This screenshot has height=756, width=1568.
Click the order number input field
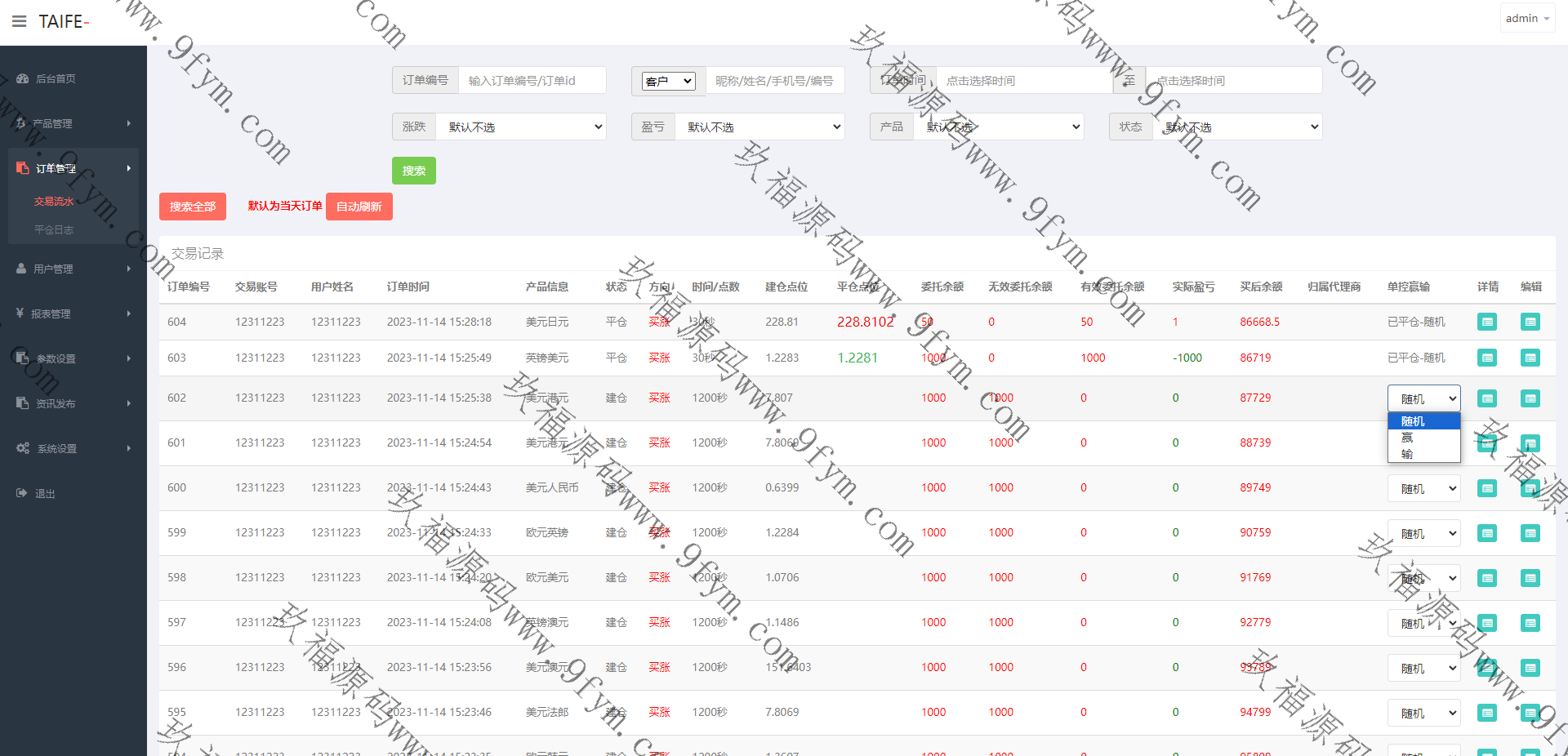tap(532, 81)
